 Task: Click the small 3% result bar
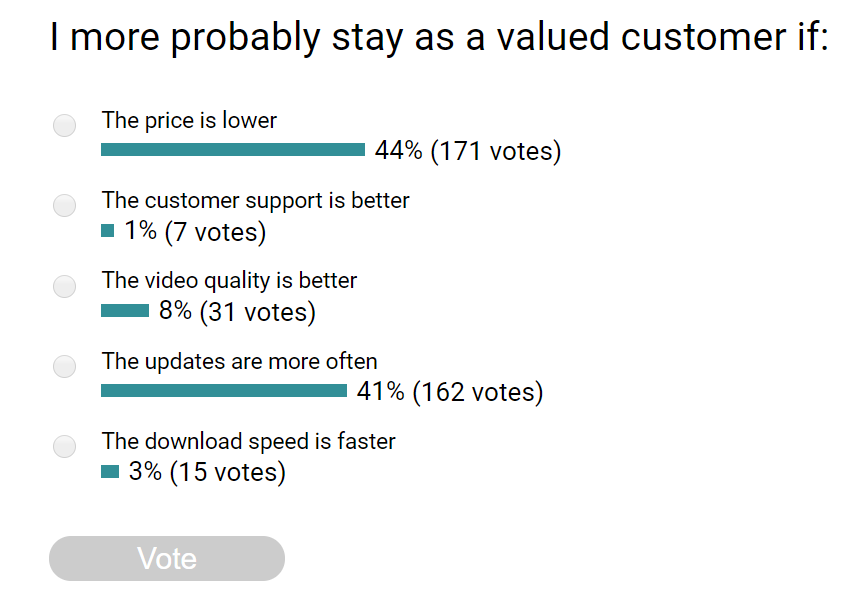pyautogui.click(x=110, y=471)
